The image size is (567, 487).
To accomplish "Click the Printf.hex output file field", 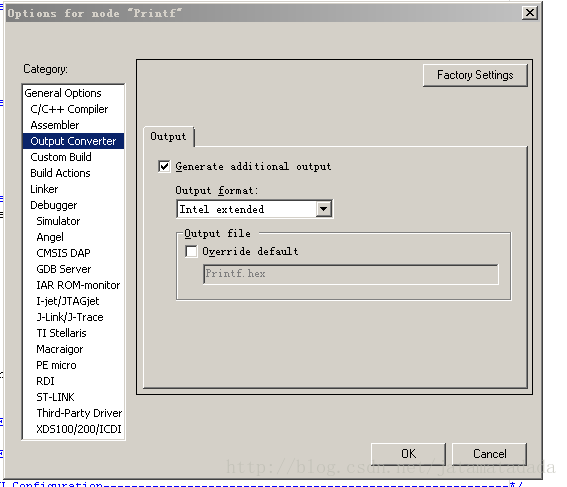I will (351, 274).
